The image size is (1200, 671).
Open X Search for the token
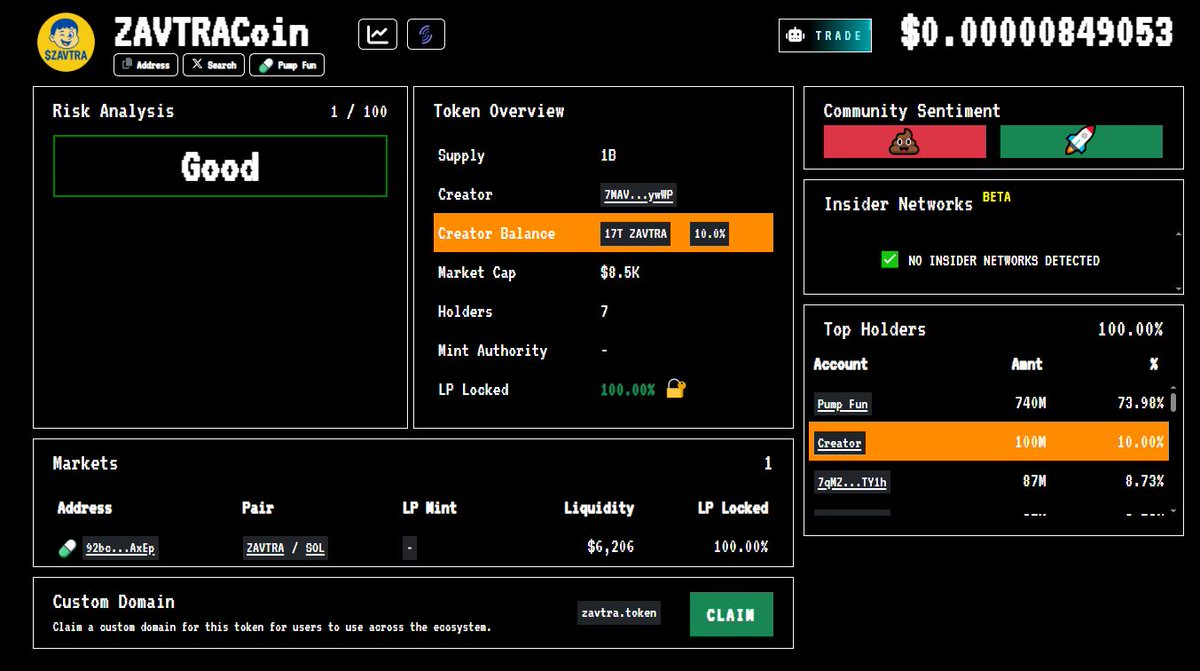(213, 65)
